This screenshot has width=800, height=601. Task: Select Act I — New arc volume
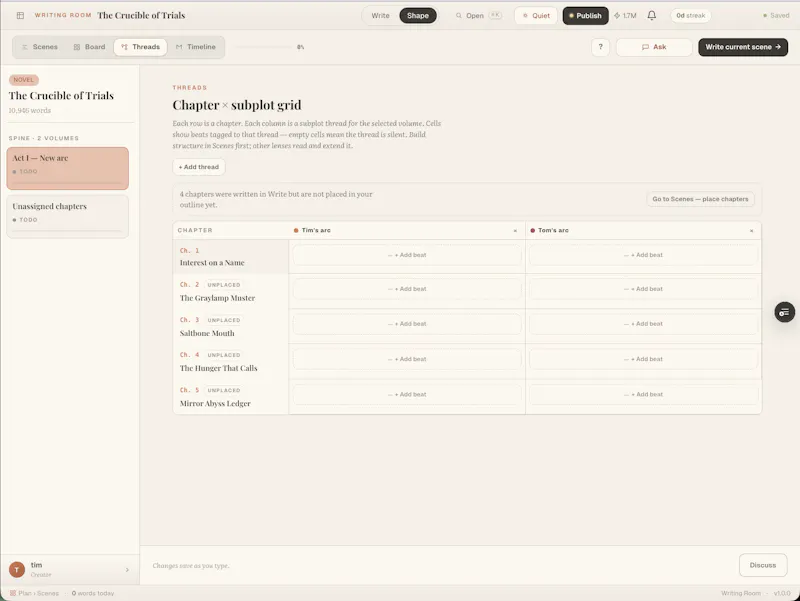pyautogui.click(x=67, y=168)
